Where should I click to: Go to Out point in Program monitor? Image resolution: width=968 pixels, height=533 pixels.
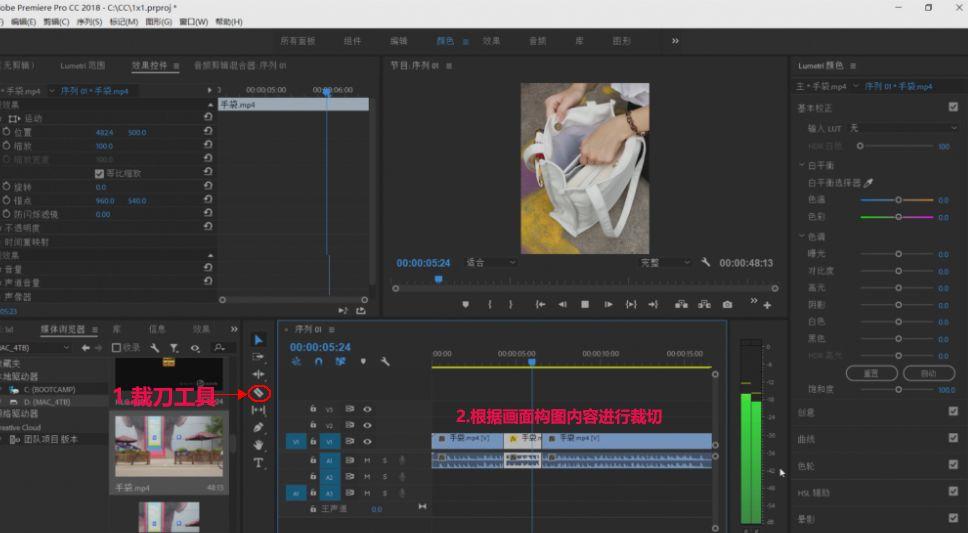pyautogui.click(x=653, y=304)
